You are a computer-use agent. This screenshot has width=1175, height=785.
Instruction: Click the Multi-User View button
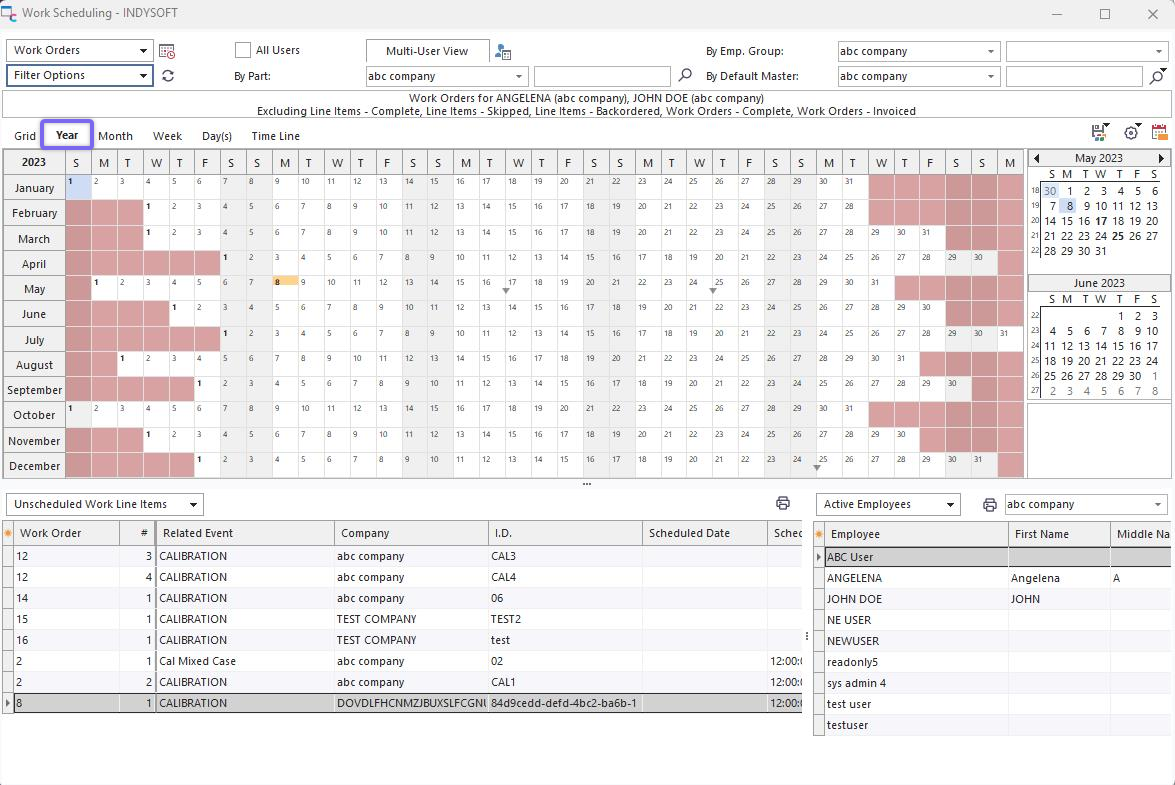[x=427, y=51]
